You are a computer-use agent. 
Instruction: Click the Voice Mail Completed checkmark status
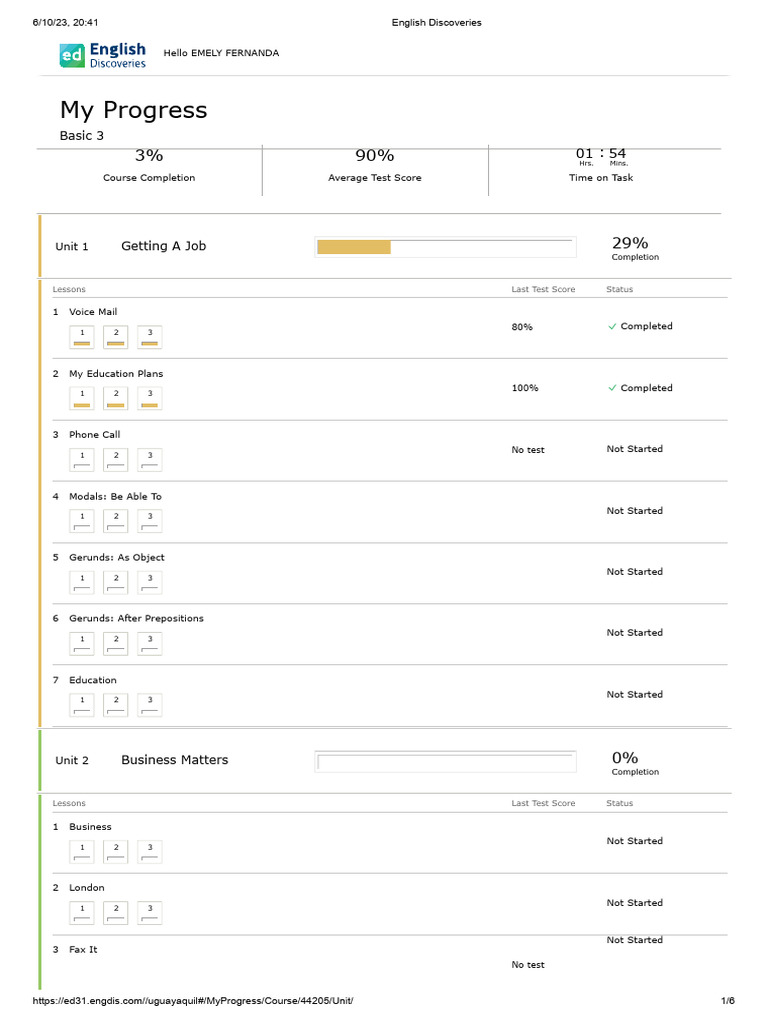click(640, 327)
